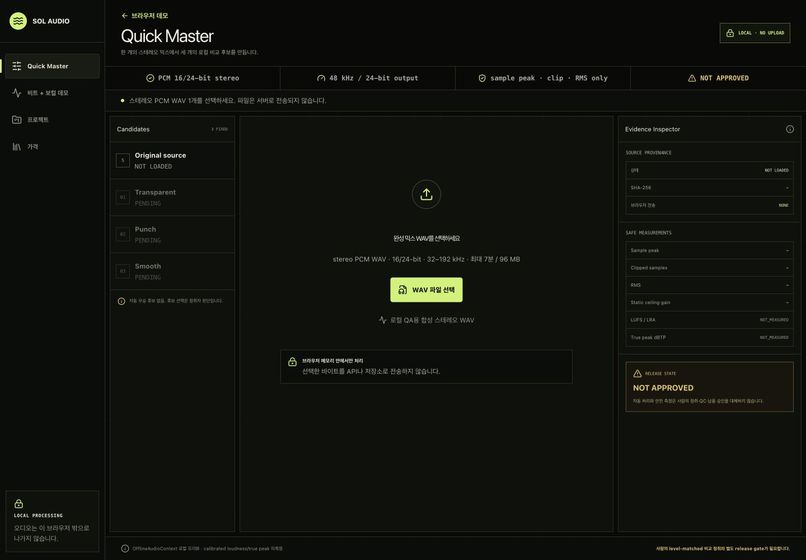Click the SHA-256 provenance row
806x560 pixels.
tap(709, 188)
